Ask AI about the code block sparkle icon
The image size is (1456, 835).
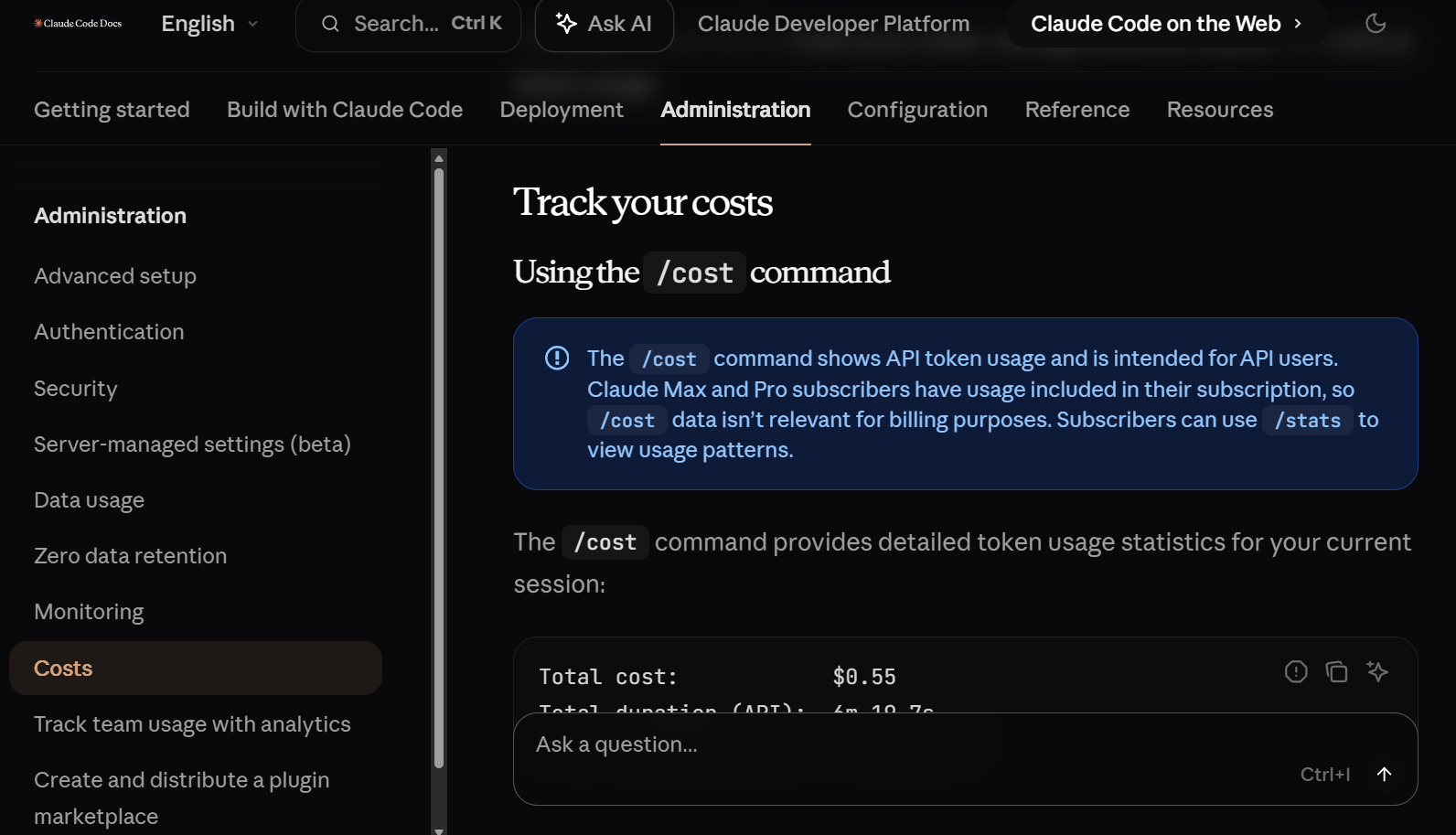(x=1376, y=672)
